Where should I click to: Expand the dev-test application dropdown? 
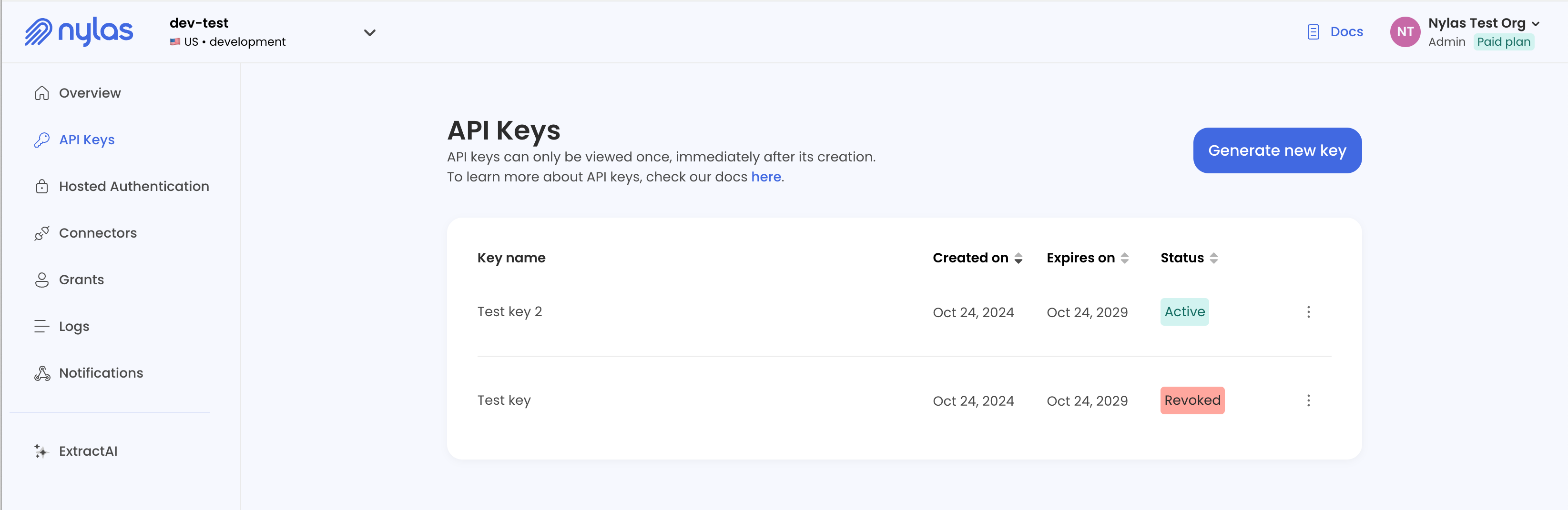coord(369,33)
